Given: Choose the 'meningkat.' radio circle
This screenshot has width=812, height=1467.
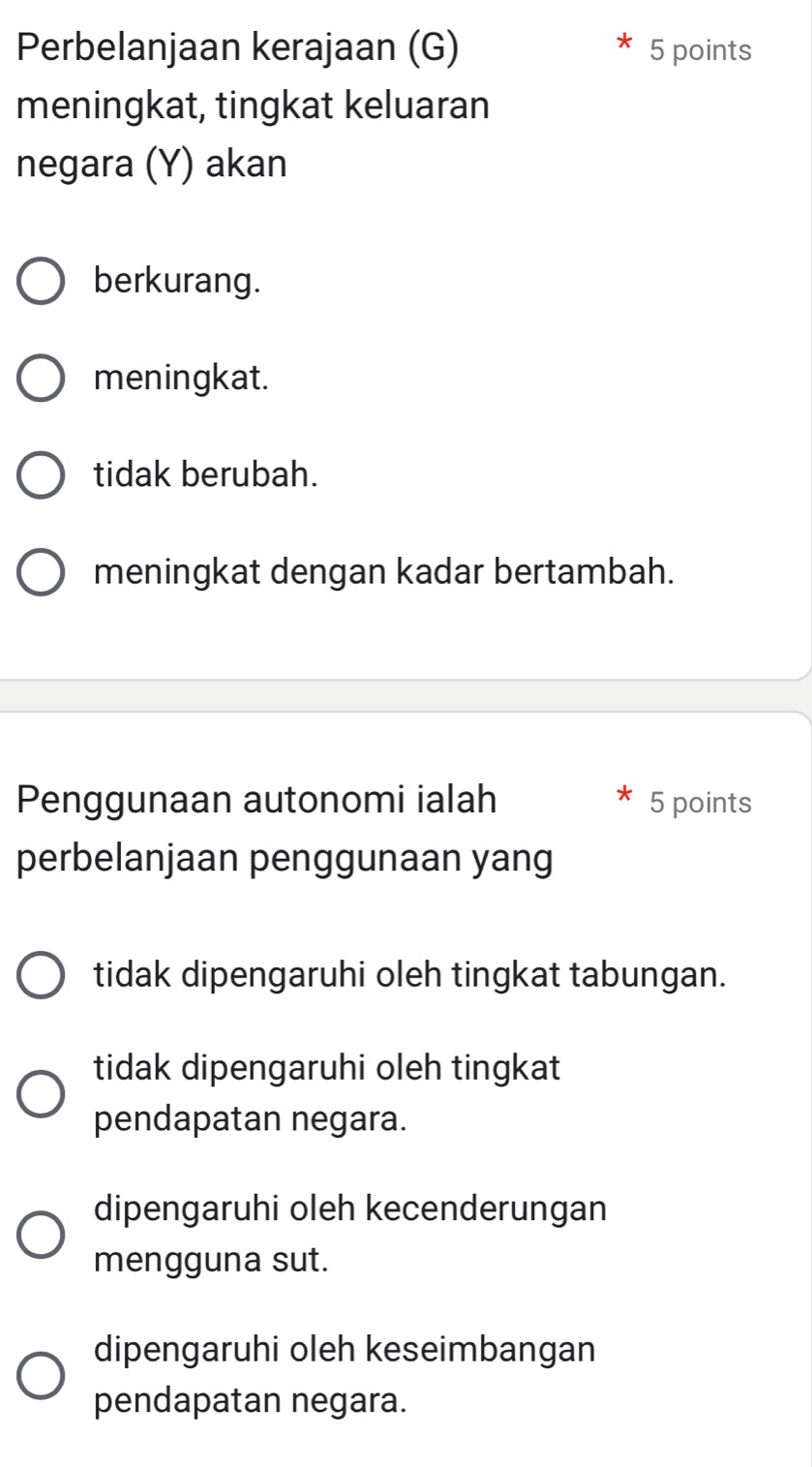Looking at the screenshot, I should 42,379.
